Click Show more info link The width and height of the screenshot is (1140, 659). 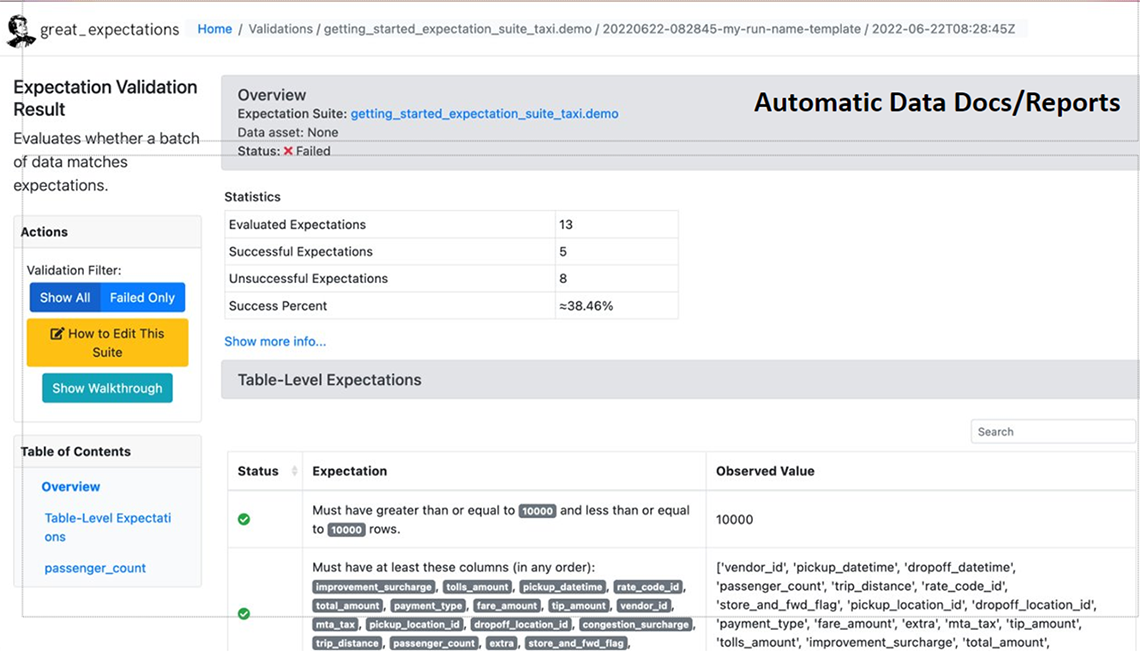(275, 341)
